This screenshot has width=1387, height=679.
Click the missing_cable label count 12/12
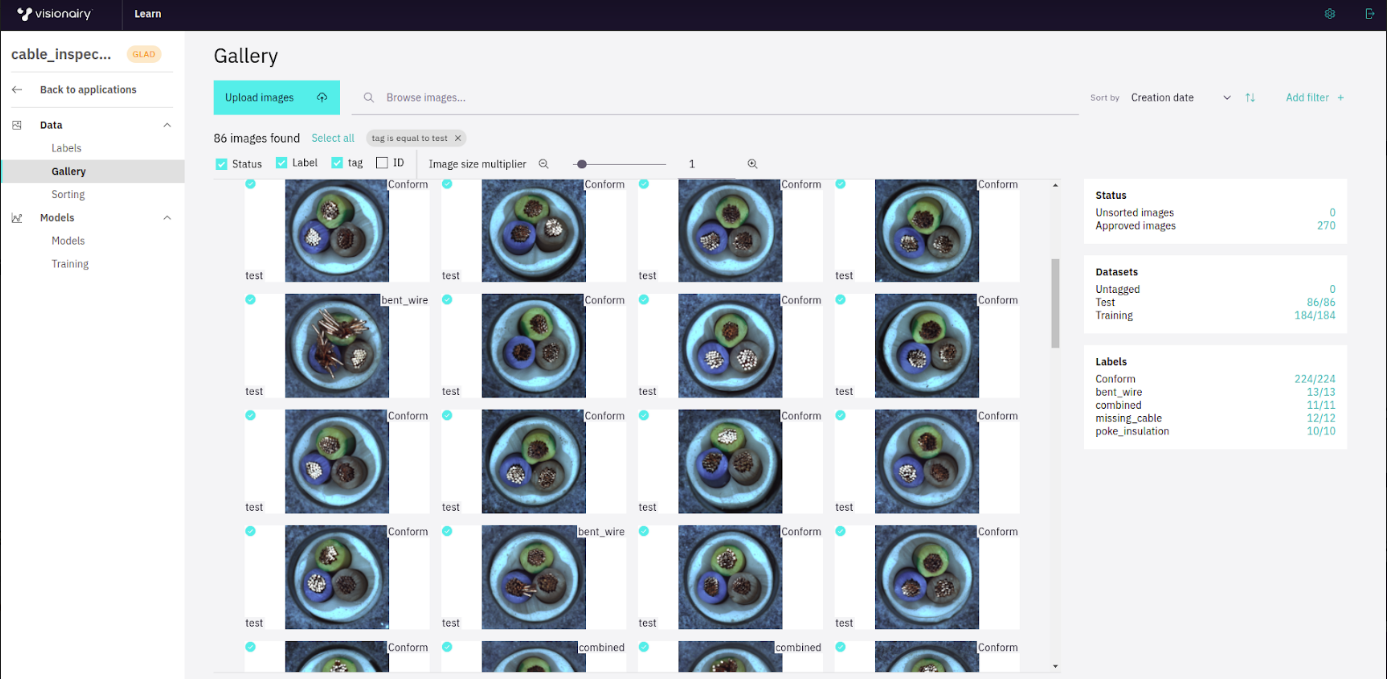[x=1321, y=418]
